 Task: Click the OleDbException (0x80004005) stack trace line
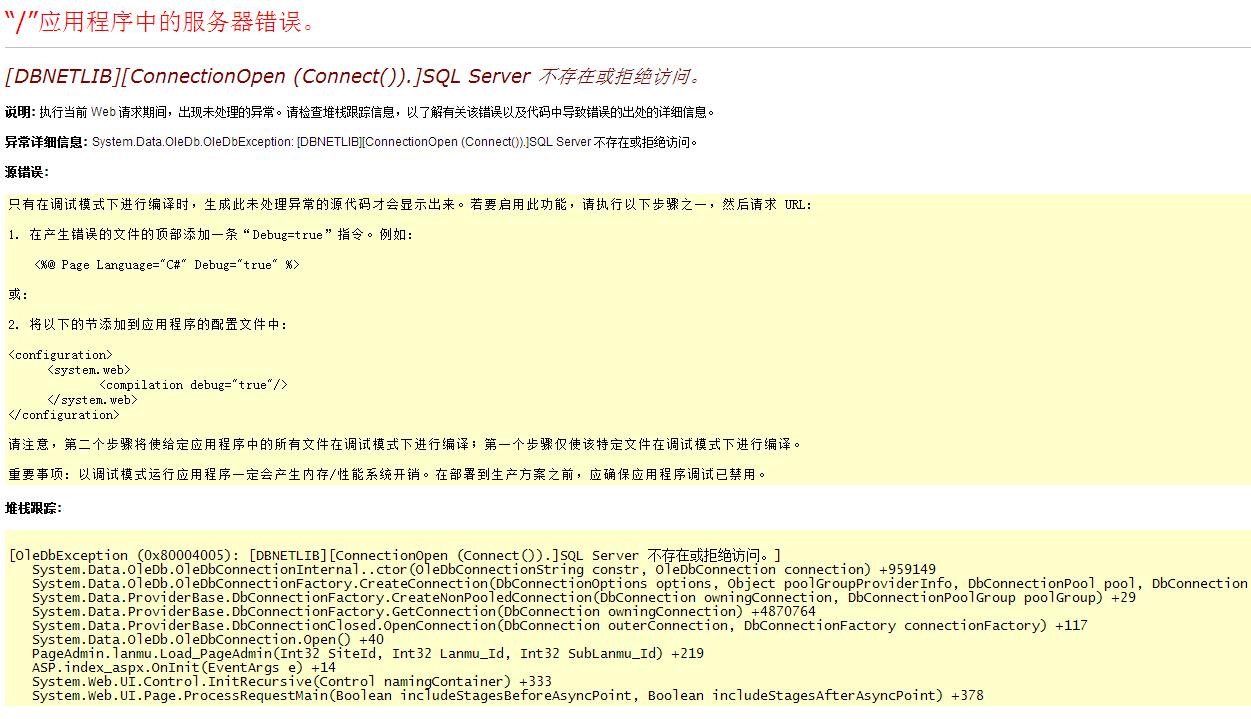[395, 555]
